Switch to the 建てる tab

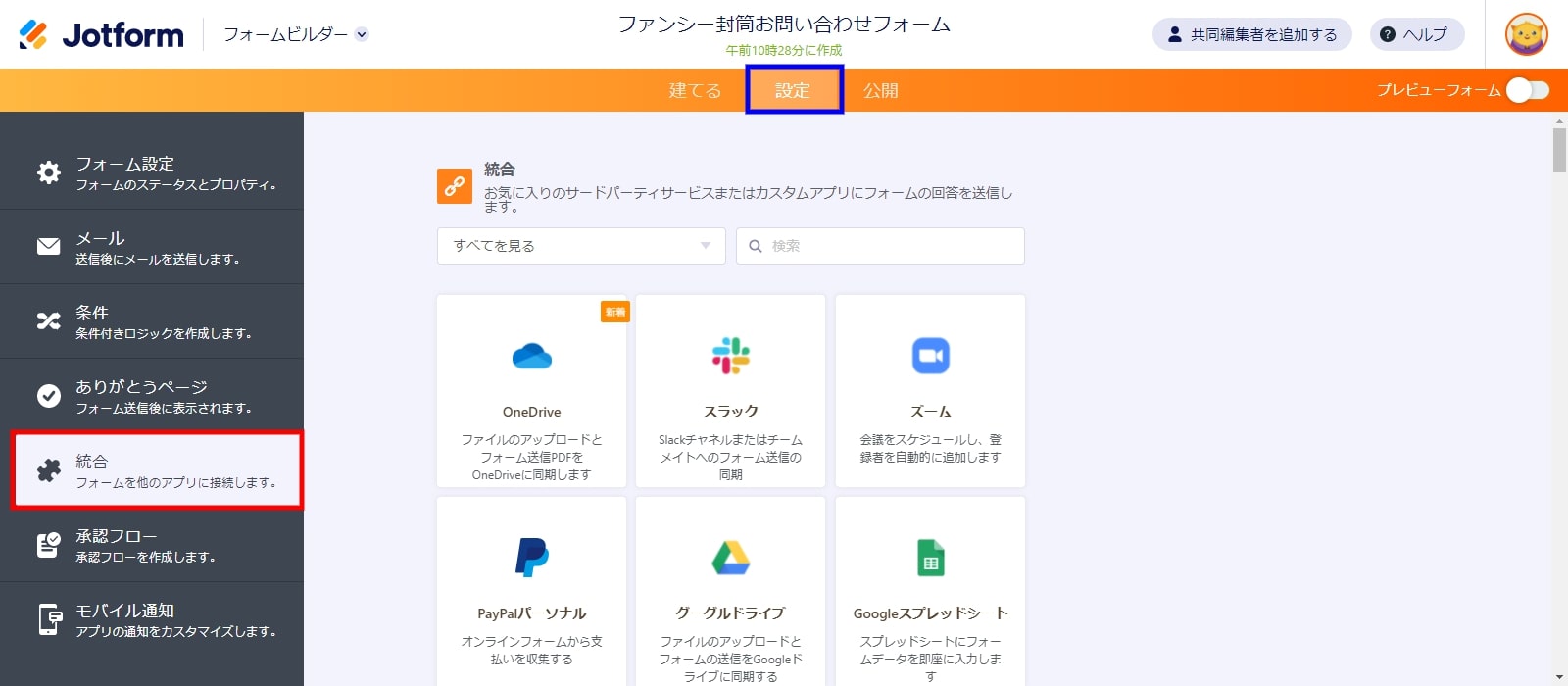(695, 90)
